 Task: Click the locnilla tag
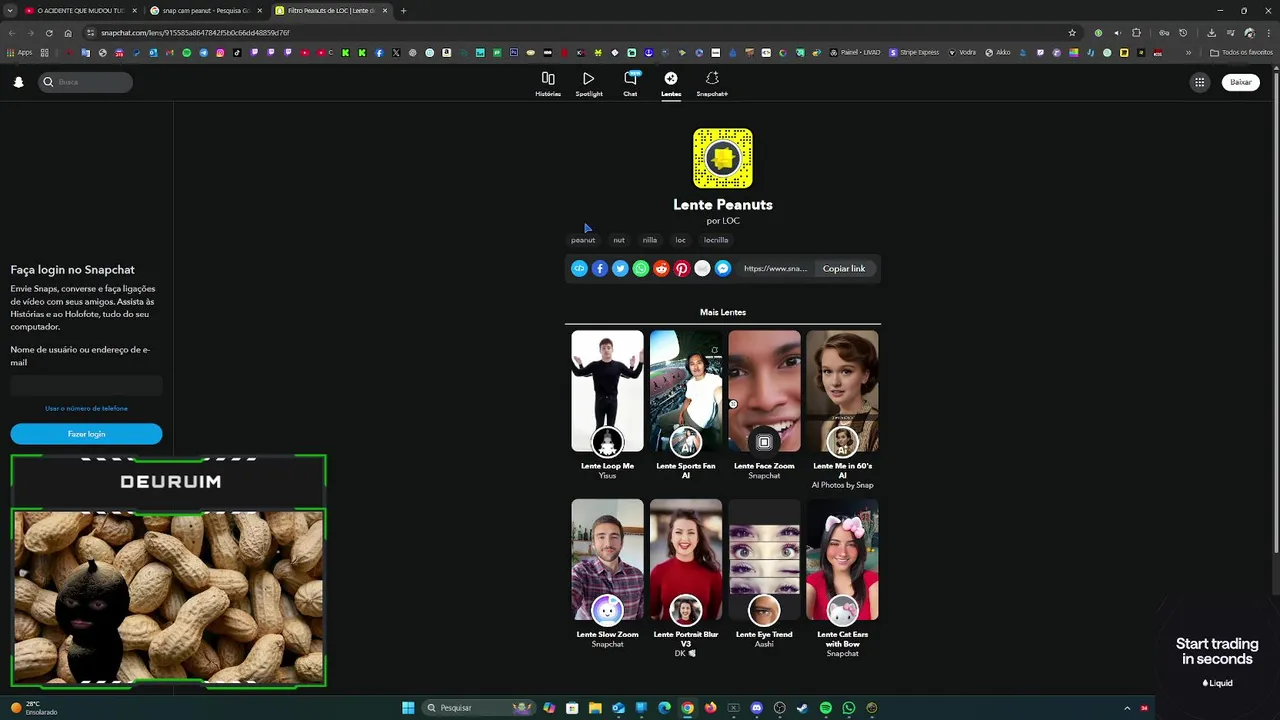[x=716, y=240]
